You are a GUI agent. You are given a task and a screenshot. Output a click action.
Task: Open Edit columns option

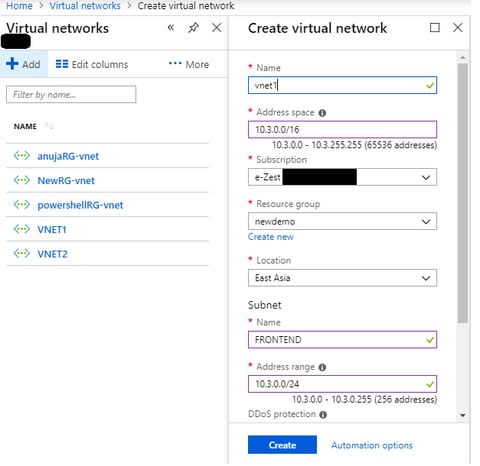(x=91, y=64)
